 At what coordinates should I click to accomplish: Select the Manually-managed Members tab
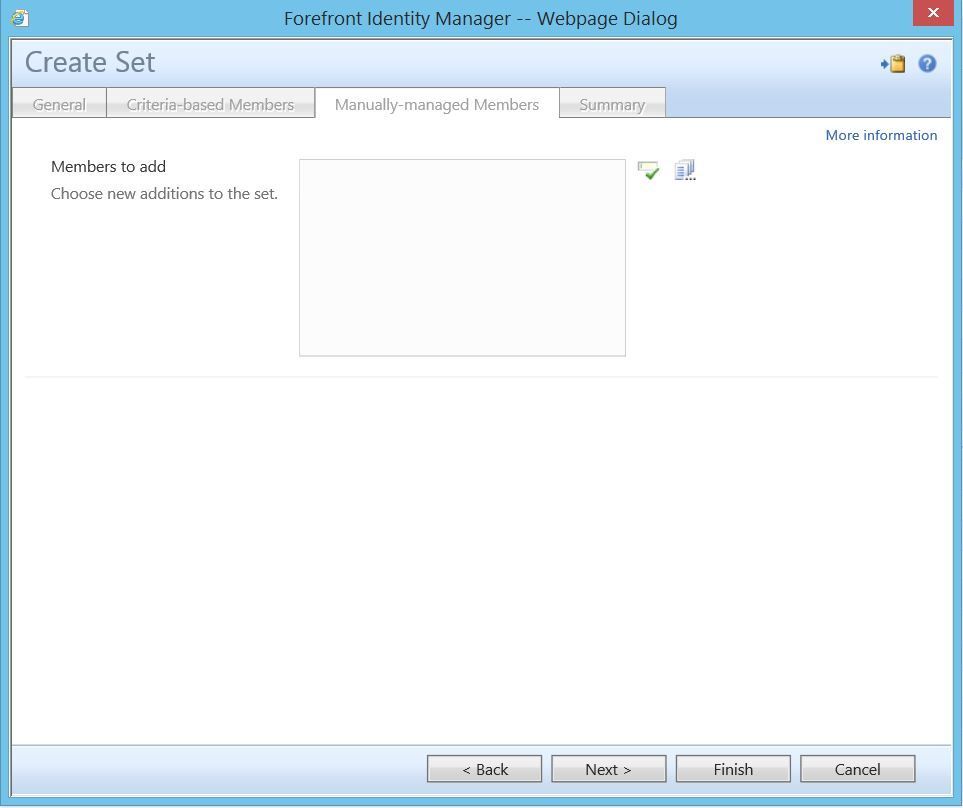[x=437, y=104]
